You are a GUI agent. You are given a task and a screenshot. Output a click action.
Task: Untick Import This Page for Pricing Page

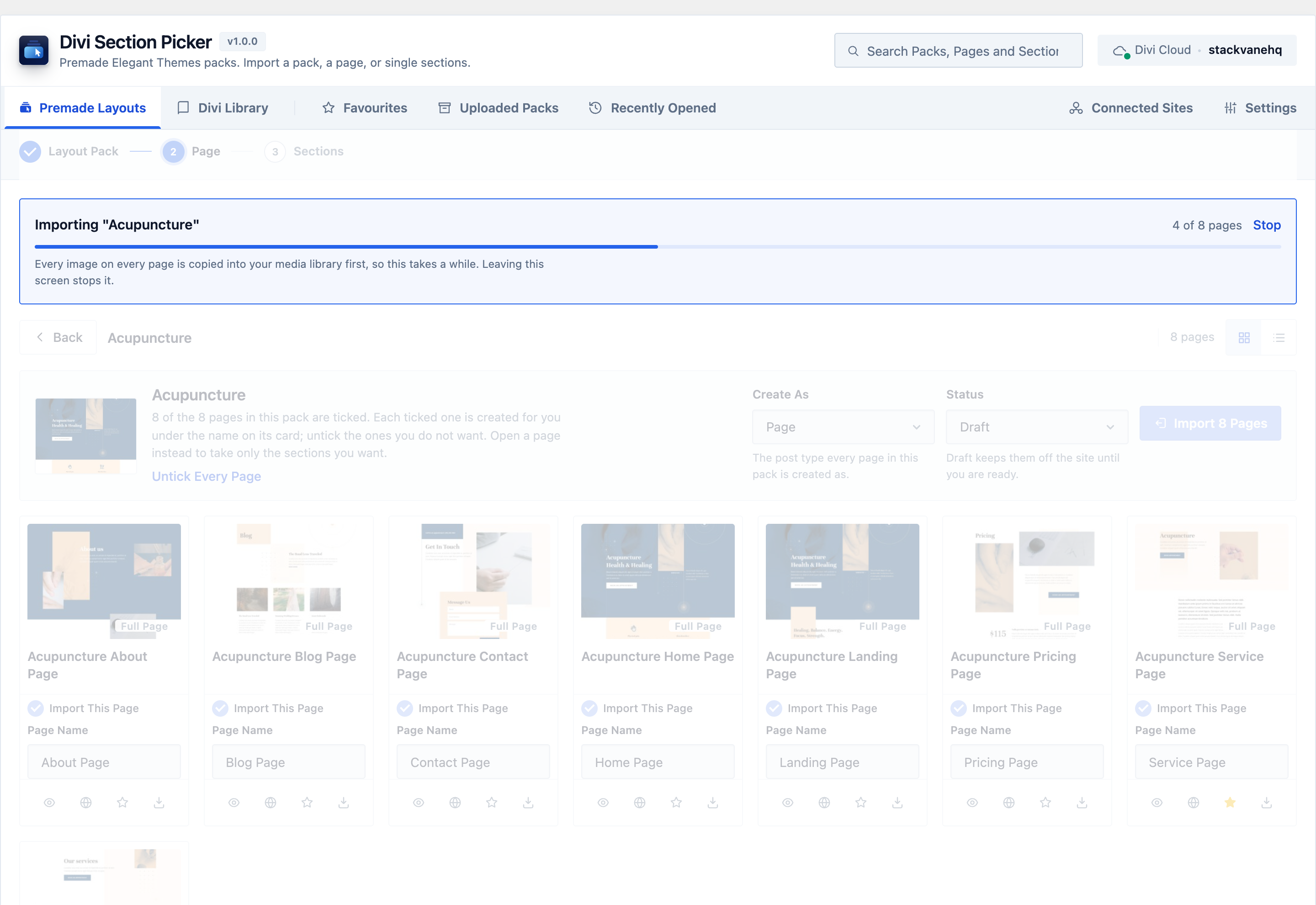click(x=958, y=708)
